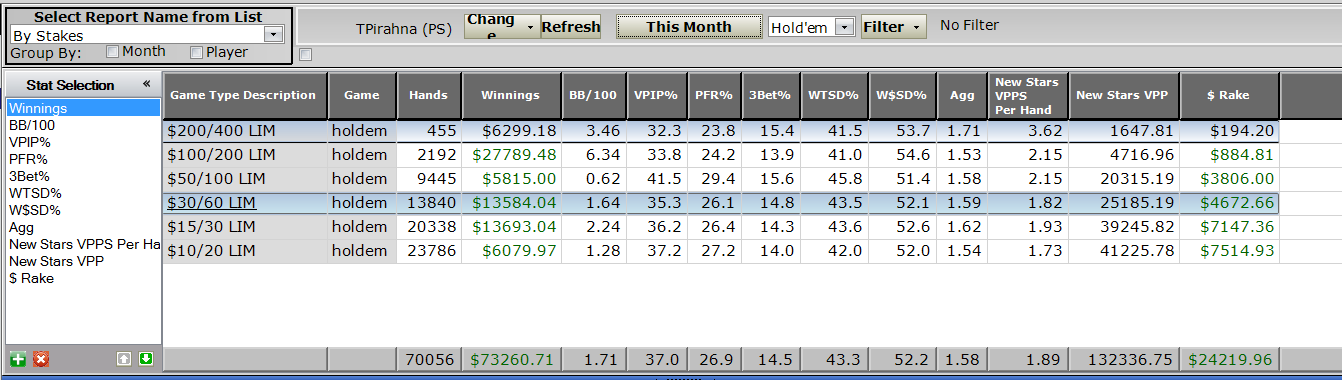
Task: Click the $7514.93 rake cell
Action: tap(1230, 251)
